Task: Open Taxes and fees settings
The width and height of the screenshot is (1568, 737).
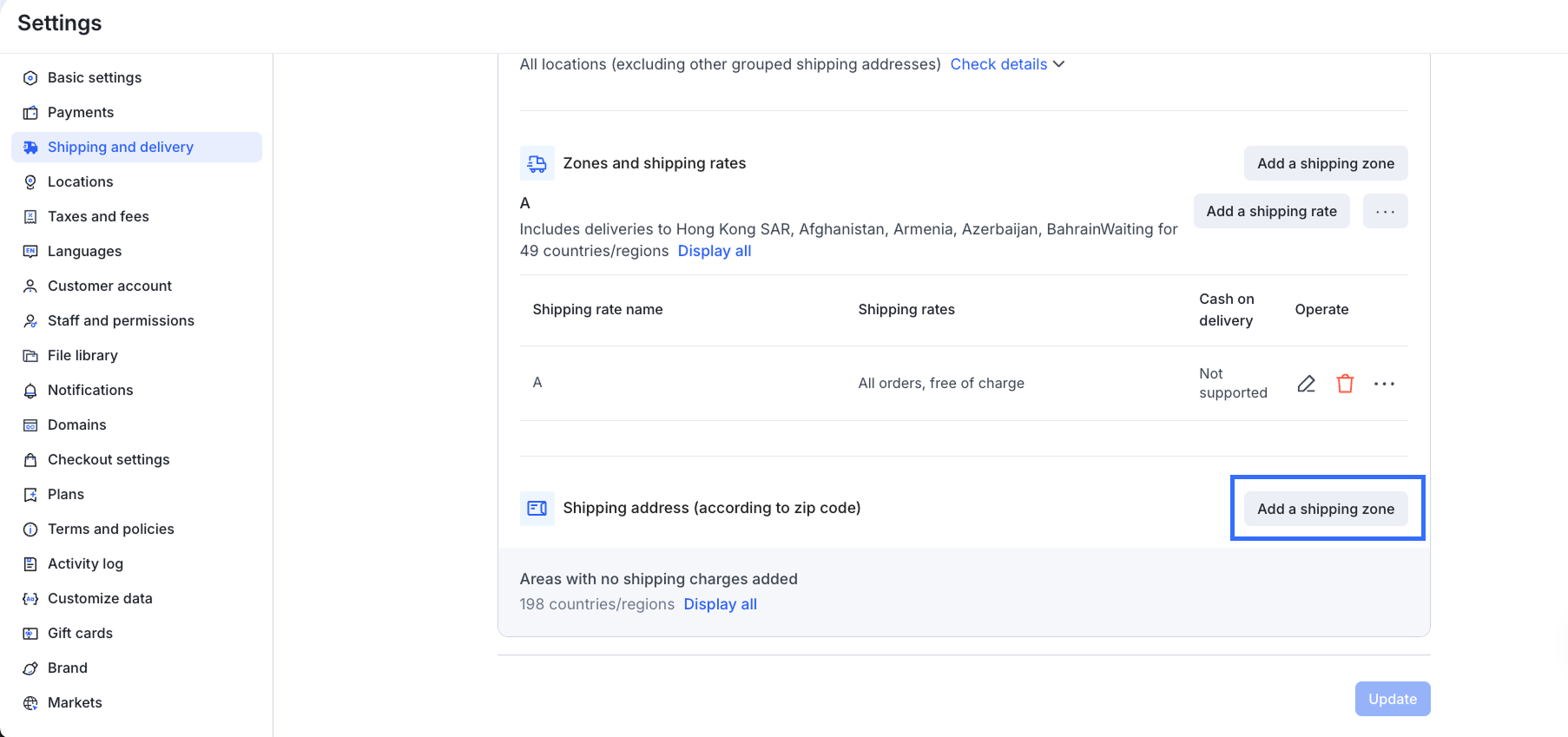Action: point(98,216)
